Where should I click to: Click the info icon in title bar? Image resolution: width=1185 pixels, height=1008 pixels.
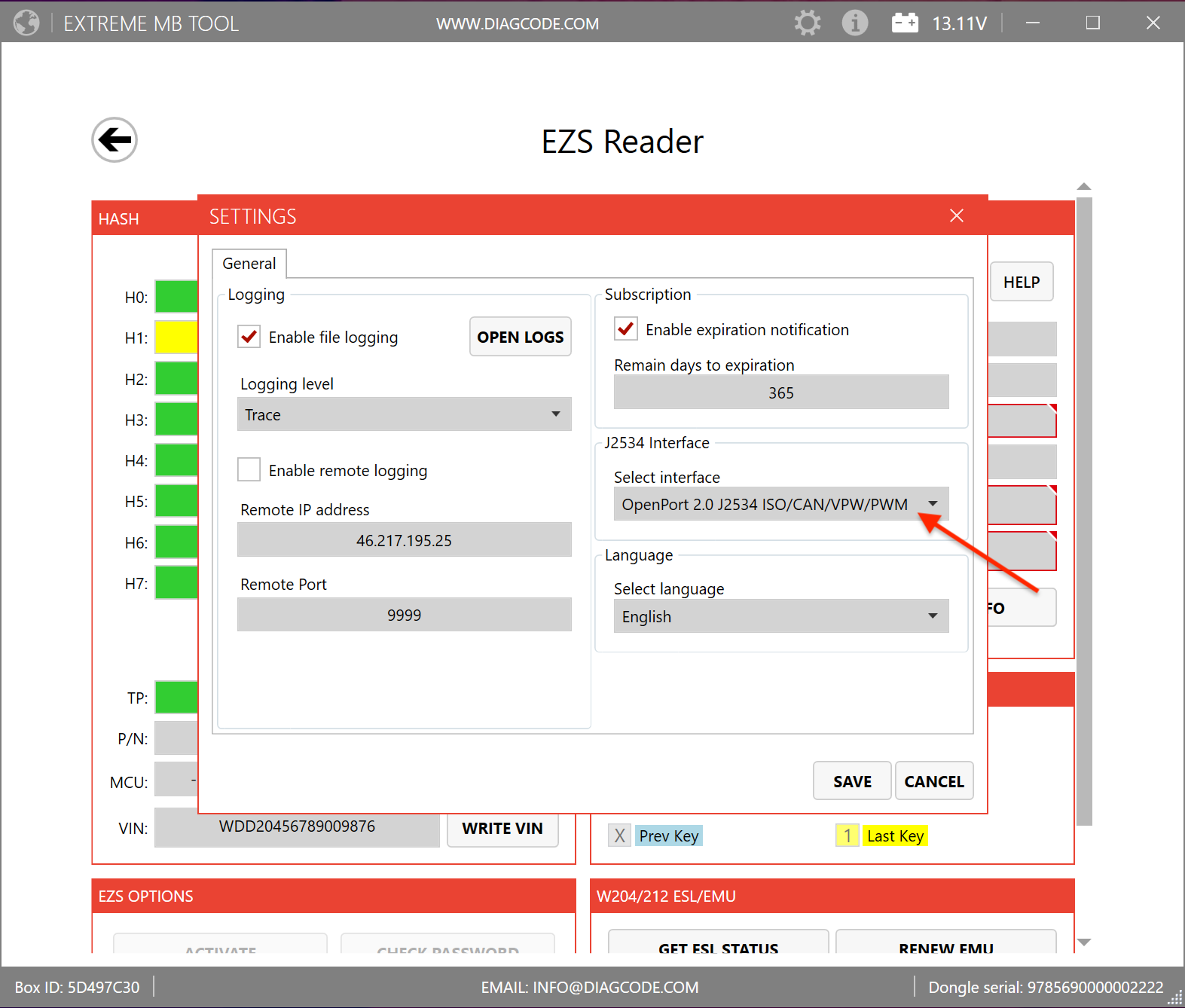tap(854, 23)
